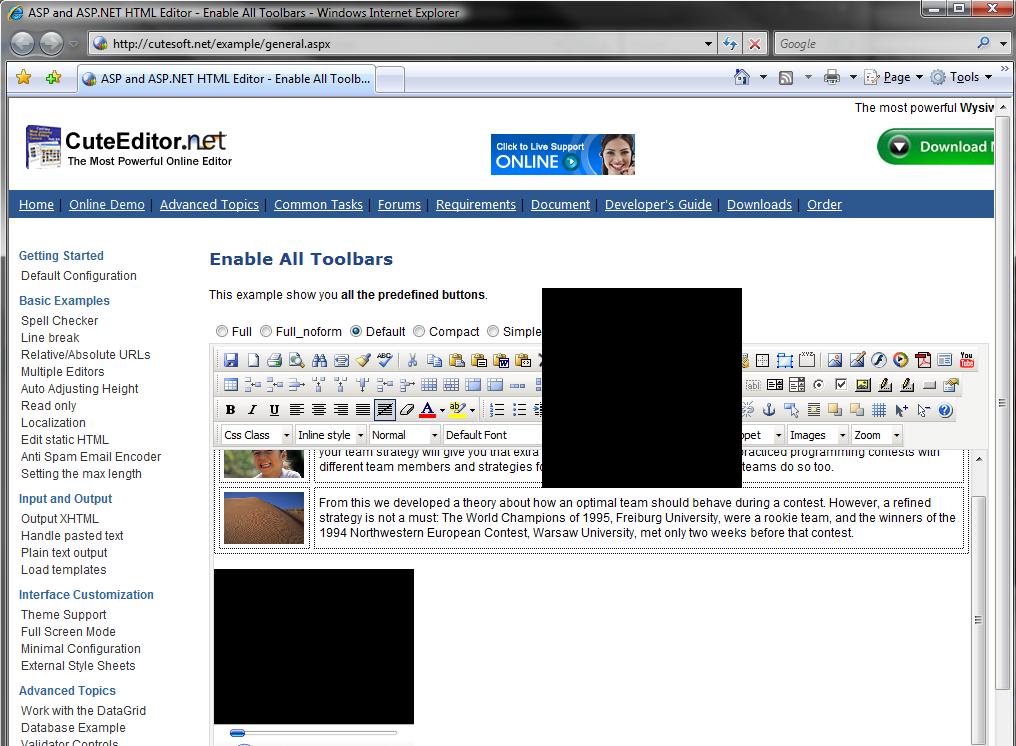
Task: Select the ASP and ASP.NET HTML Editor browser tab
Action: point(226,79)
